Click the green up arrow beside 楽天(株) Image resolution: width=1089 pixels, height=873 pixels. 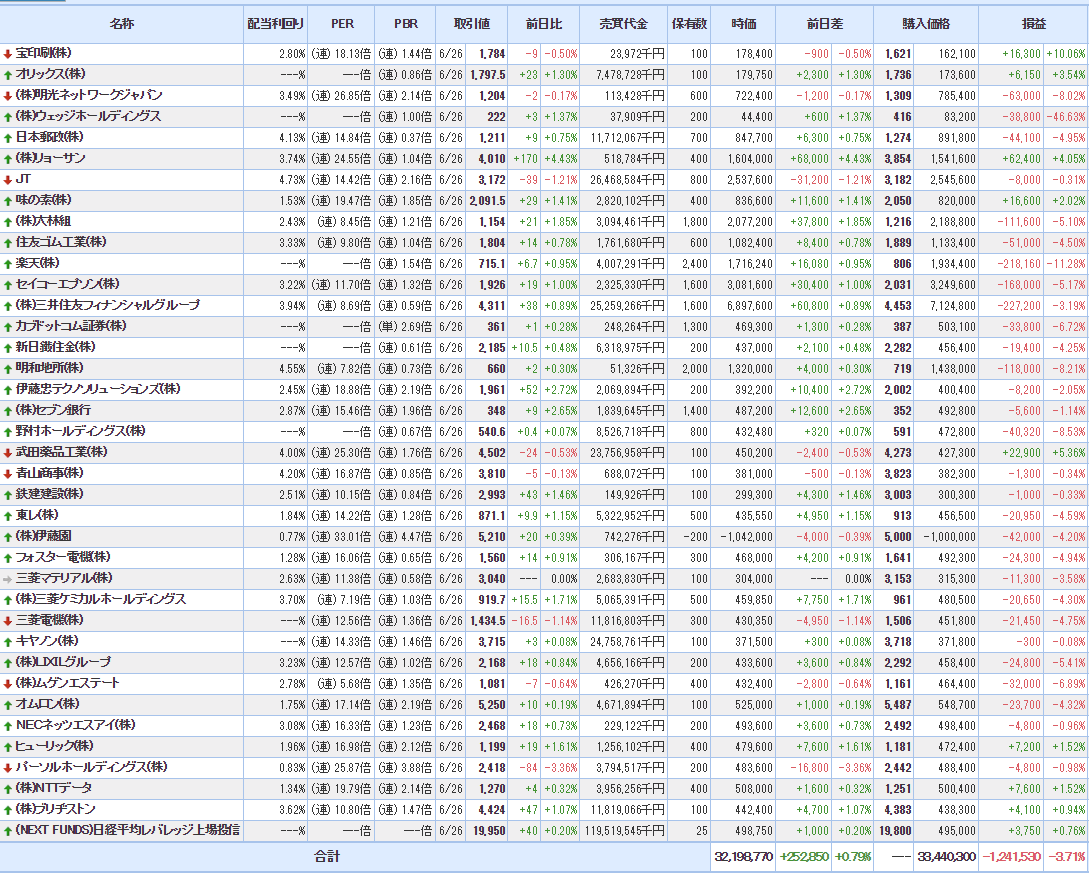coord(8,263)
